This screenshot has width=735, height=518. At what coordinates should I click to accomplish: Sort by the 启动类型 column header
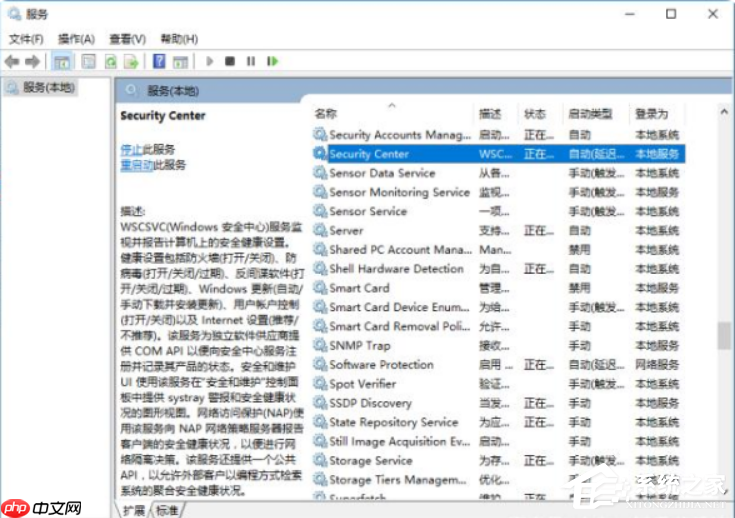point(590,113)
